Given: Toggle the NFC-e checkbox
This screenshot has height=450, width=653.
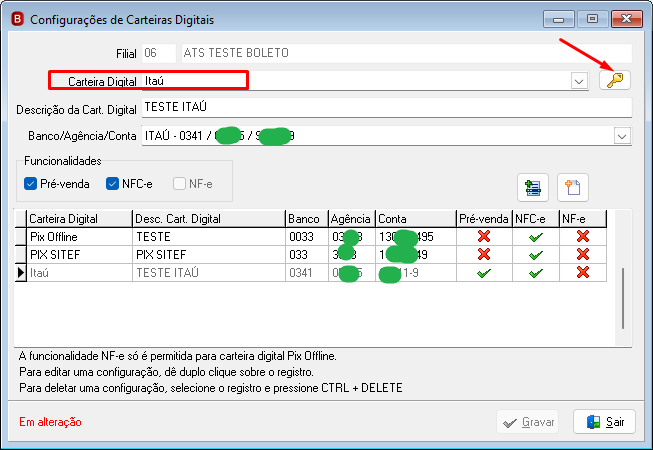Looking at the screenshot, I should [112, 184].
